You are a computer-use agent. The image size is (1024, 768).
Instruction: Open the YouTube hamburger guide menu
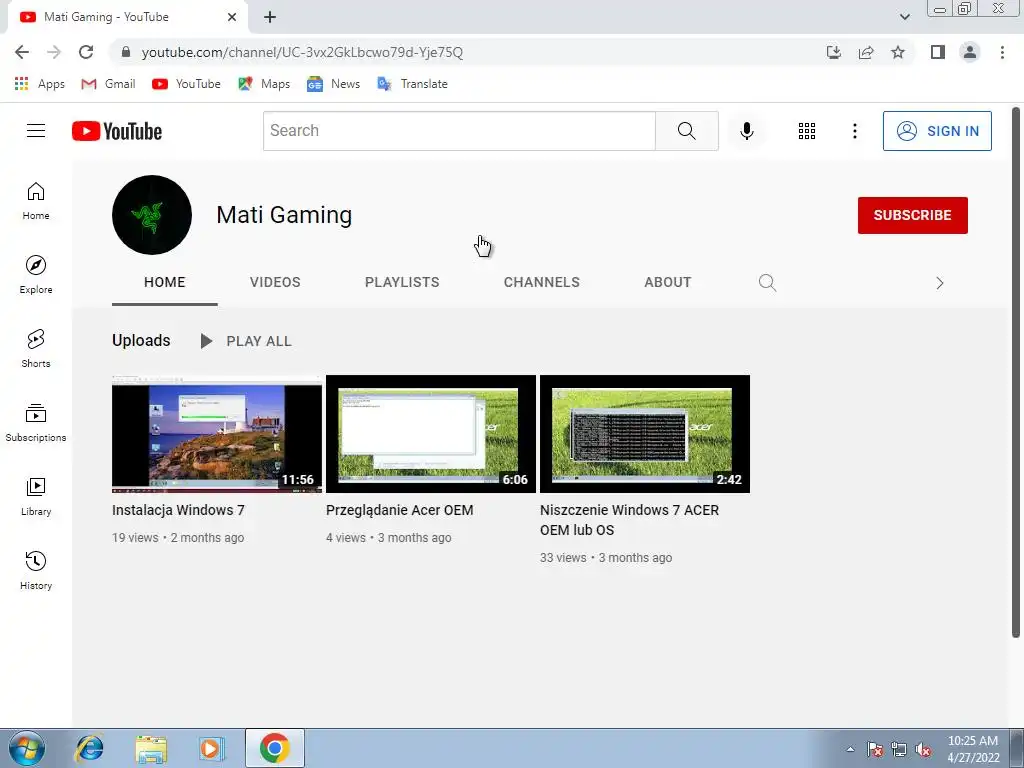coord(36,131)
